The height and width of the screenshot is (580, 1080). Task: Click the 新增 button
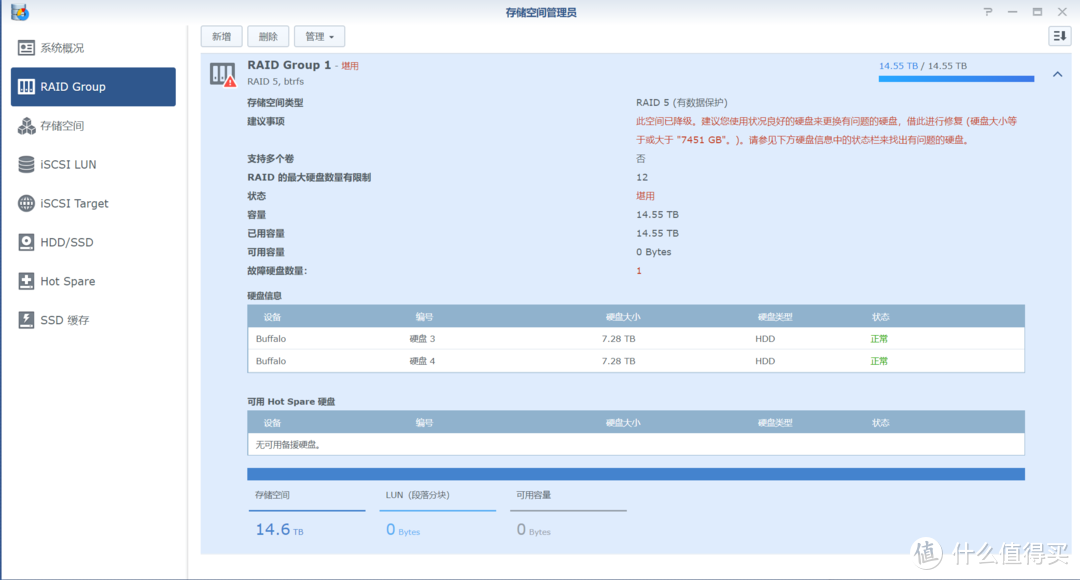click(x=222, y=37)
